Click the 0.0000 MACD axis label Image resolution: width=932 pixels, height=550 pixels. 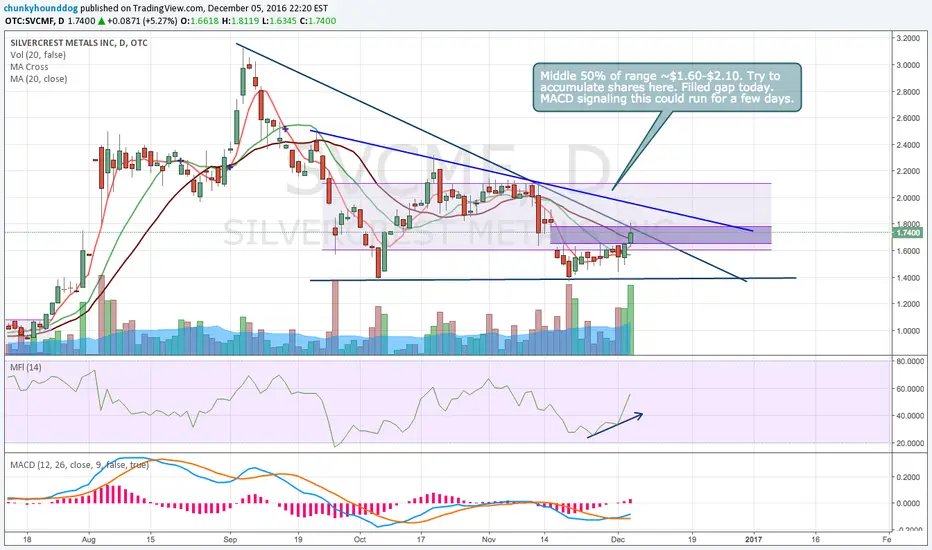(x=907, y=504)
